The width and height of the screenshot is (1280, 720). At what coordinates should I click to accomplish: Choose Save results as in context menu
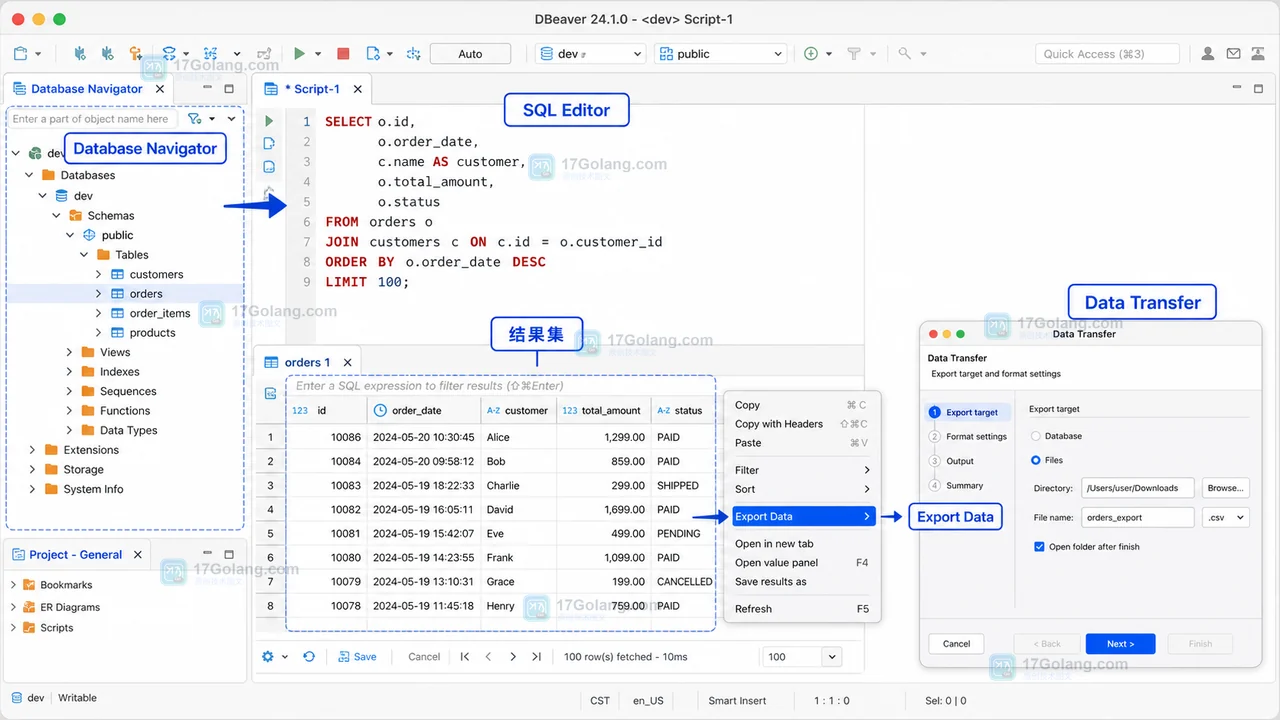point(802,581)
